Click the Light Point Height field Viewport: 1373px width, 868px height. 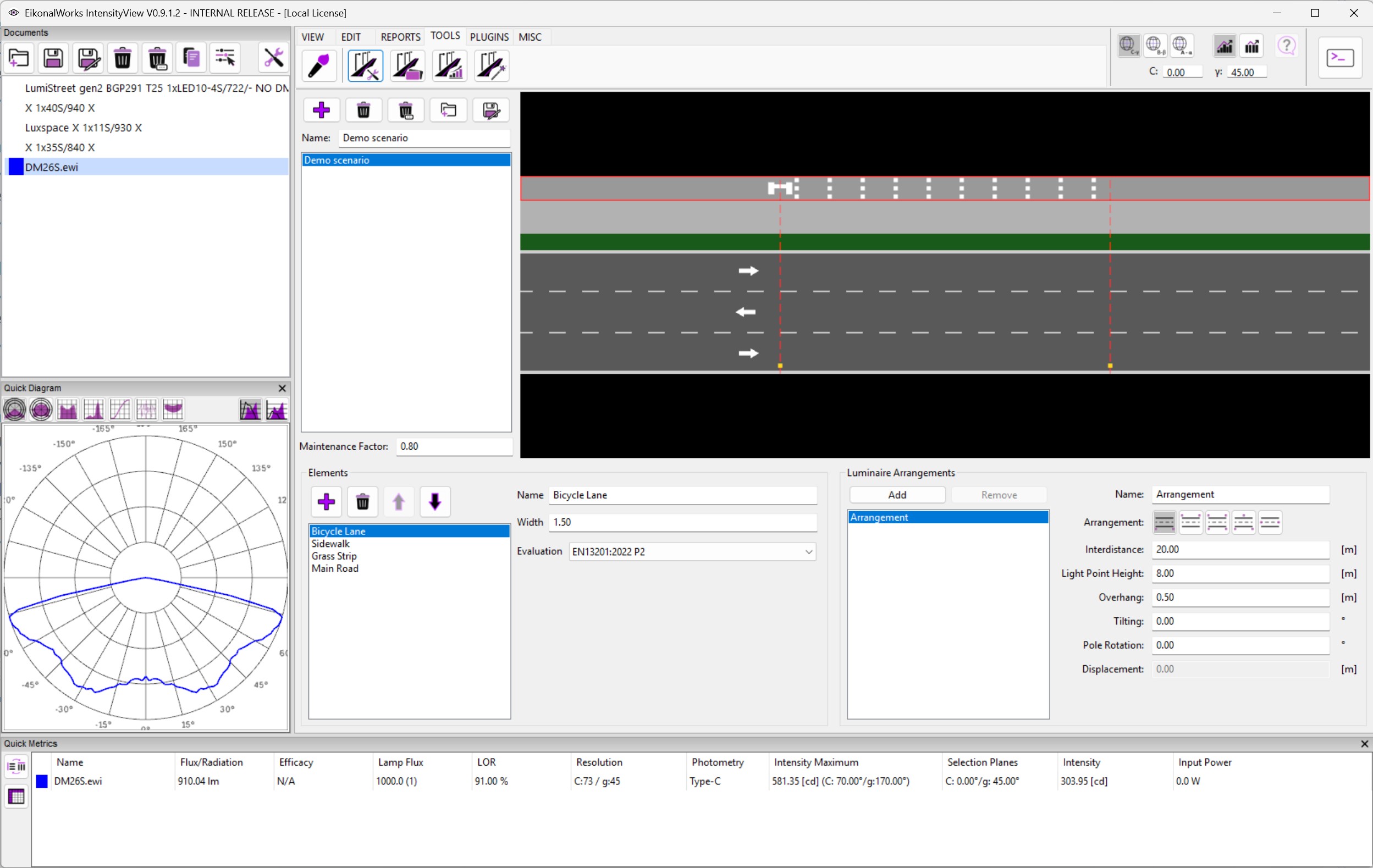[1240, 573]
